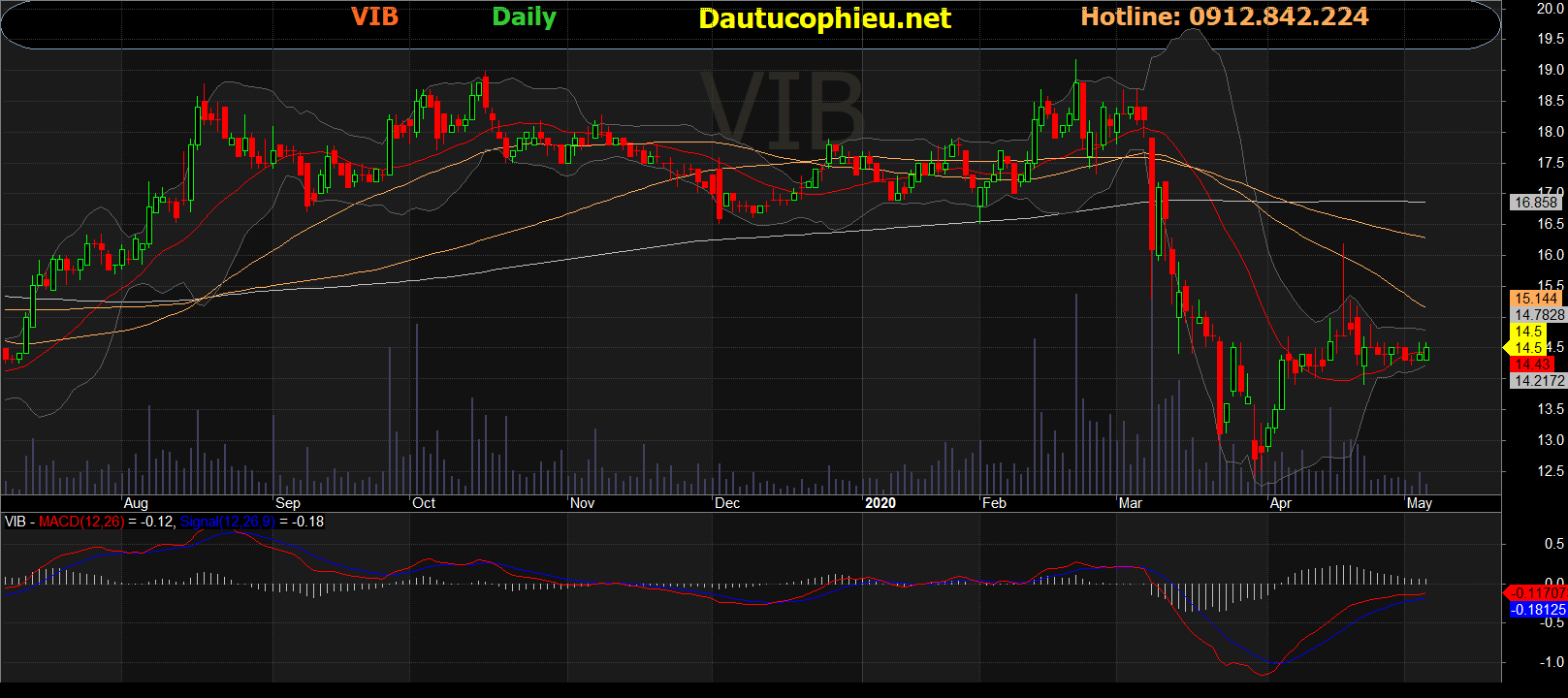Click the Hotline: 0912.842.224 text
Viewport: 1568px width, 698px height.
[x=1225, y=16]
